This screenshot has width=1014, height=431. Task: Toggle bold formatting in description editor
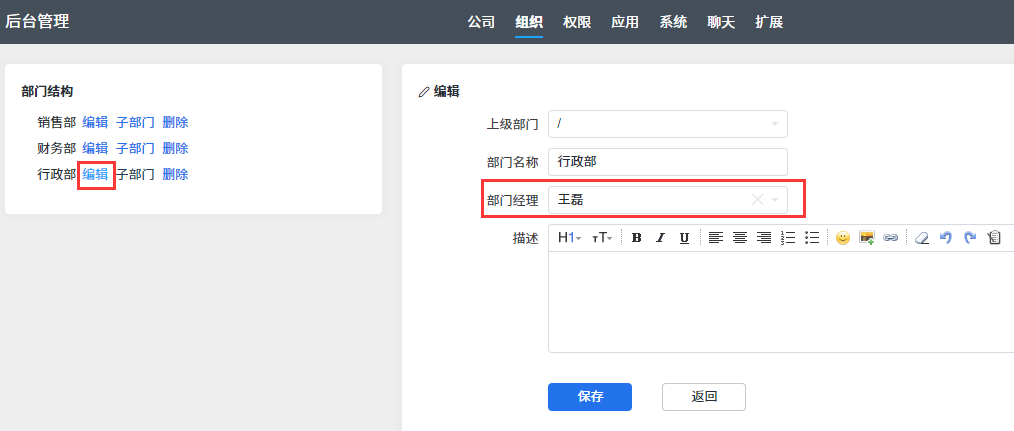636,238
